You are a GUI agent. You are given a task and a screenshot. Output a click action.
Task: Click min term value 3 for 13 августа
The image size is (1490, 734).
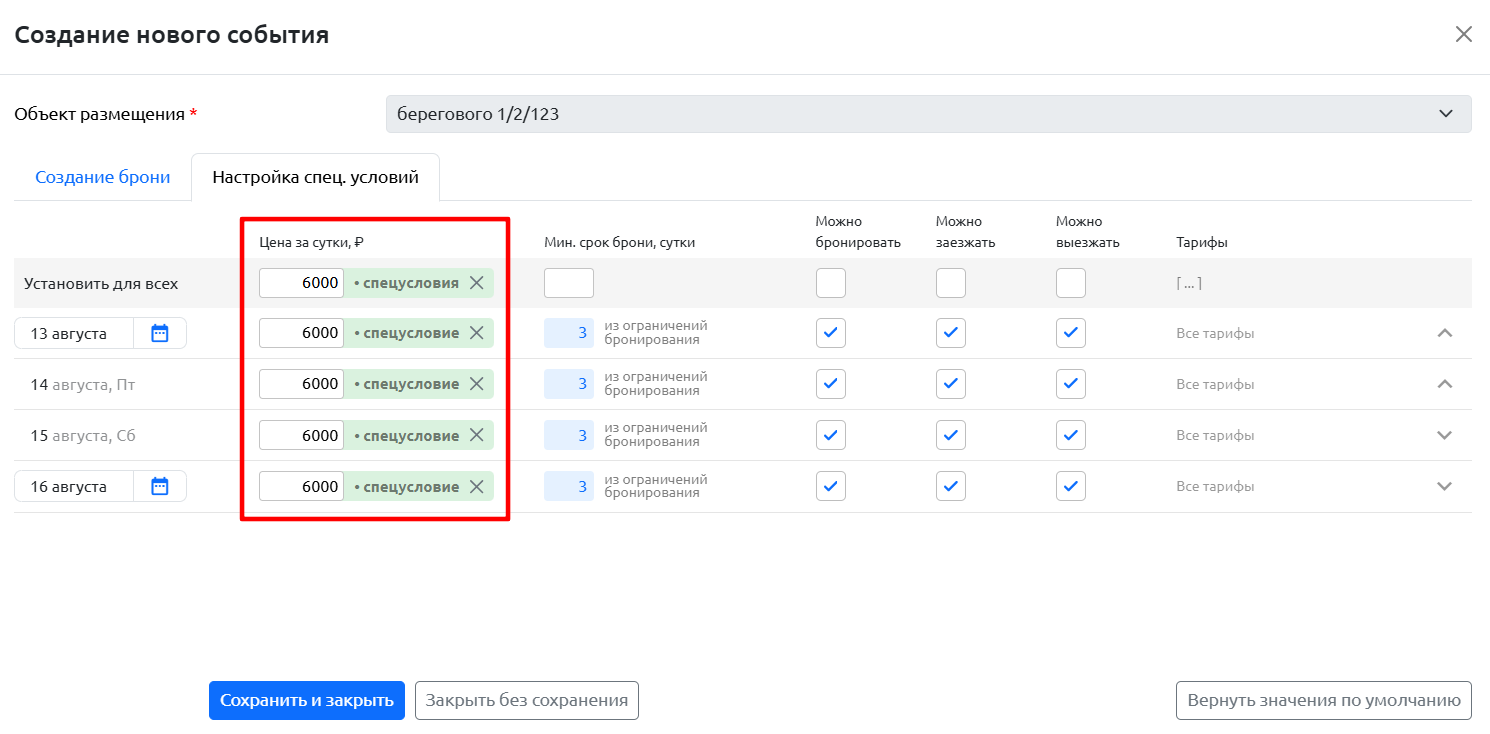[x=569, y=333]
